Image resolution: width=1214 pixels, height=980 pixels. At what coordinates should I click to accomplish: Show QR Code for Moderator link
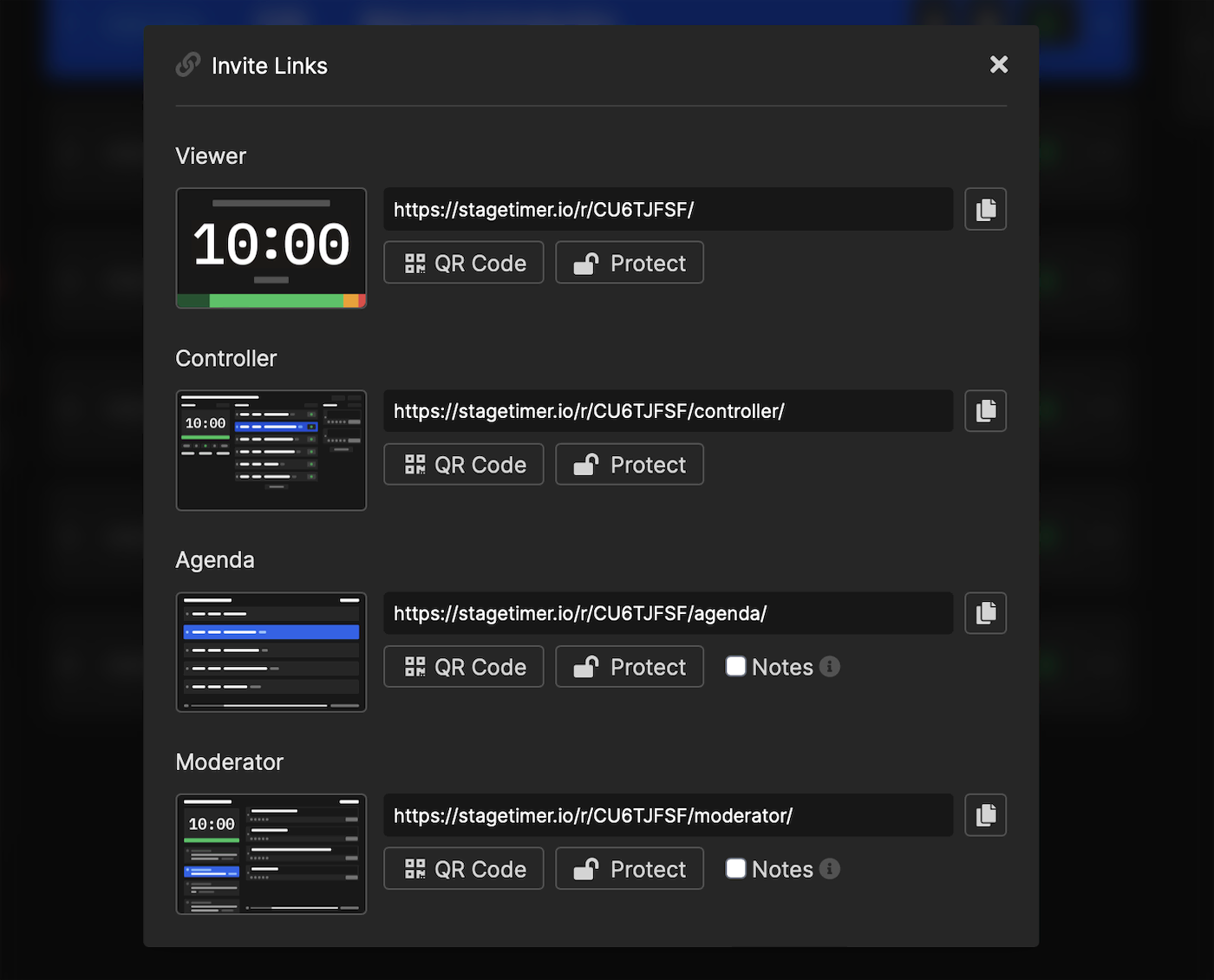click(464, 869)
